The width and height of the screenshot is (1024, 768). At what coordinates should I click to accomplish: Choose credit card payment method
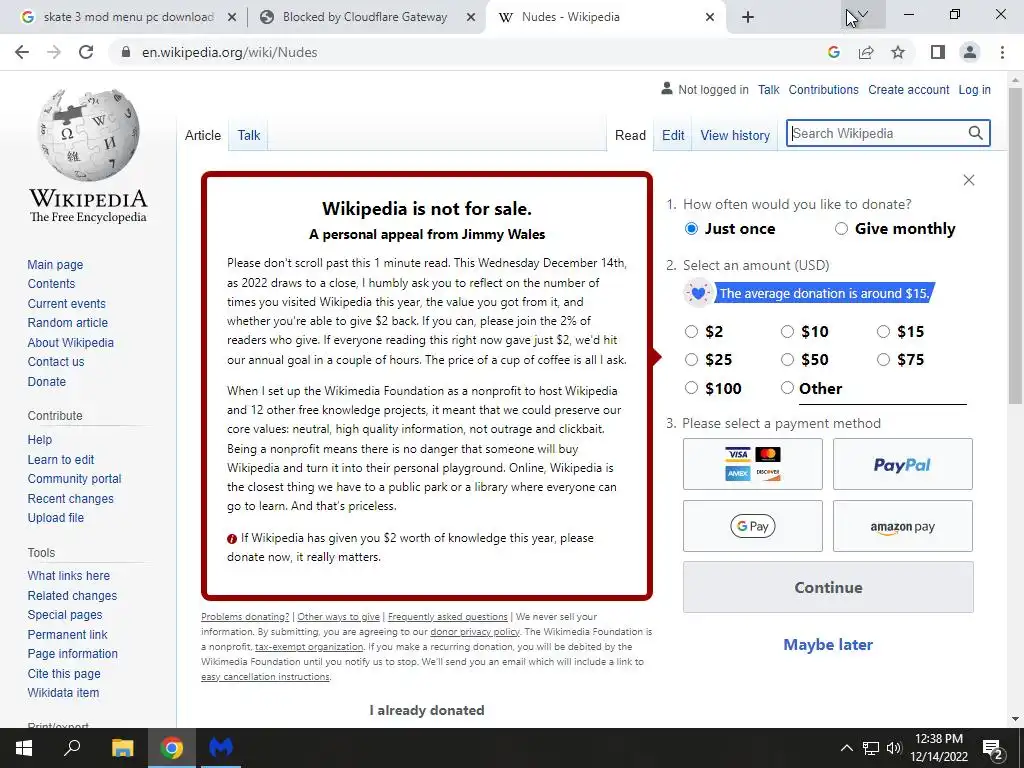752,464
